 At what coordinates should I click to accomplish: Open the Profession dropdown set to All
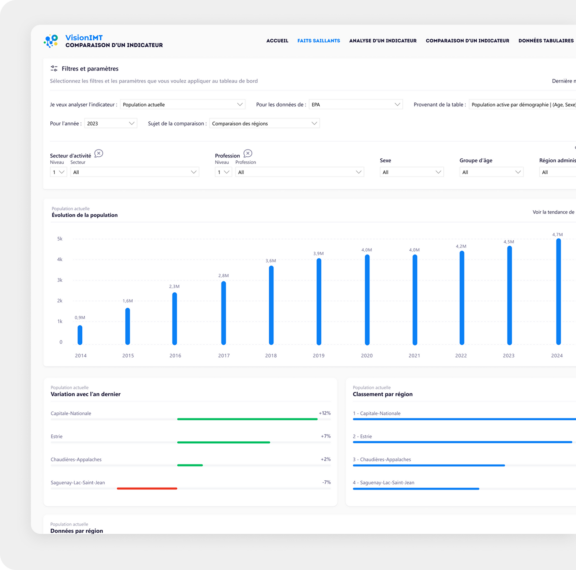pyautogui.click(x=299, y=172)
